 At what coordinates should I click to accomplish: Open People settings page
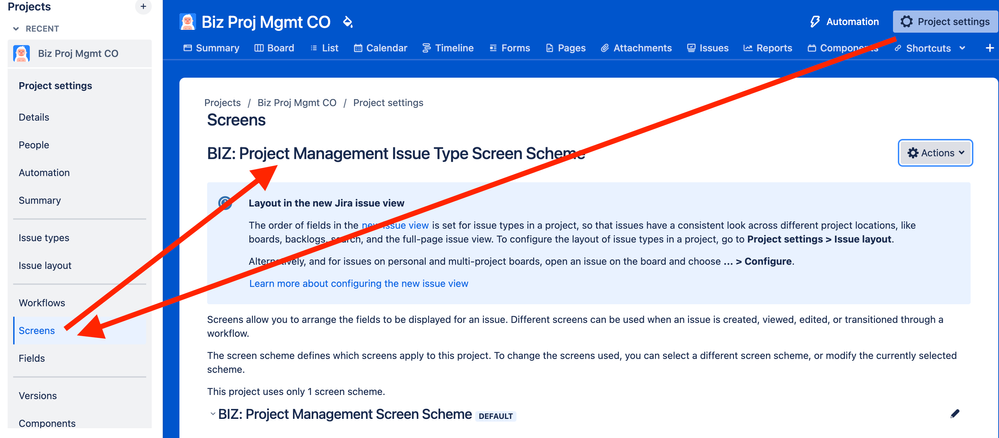coord(34,145)
